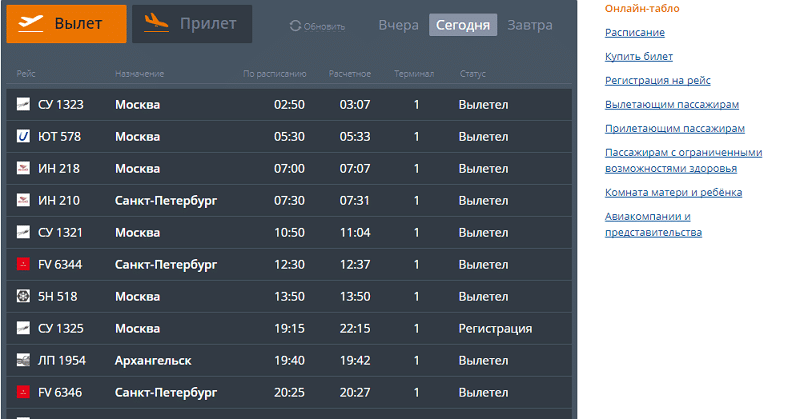Click scheduled time 02:50
Image resolution: width=800 pixels, height=419 pixels.
(289, 105)
